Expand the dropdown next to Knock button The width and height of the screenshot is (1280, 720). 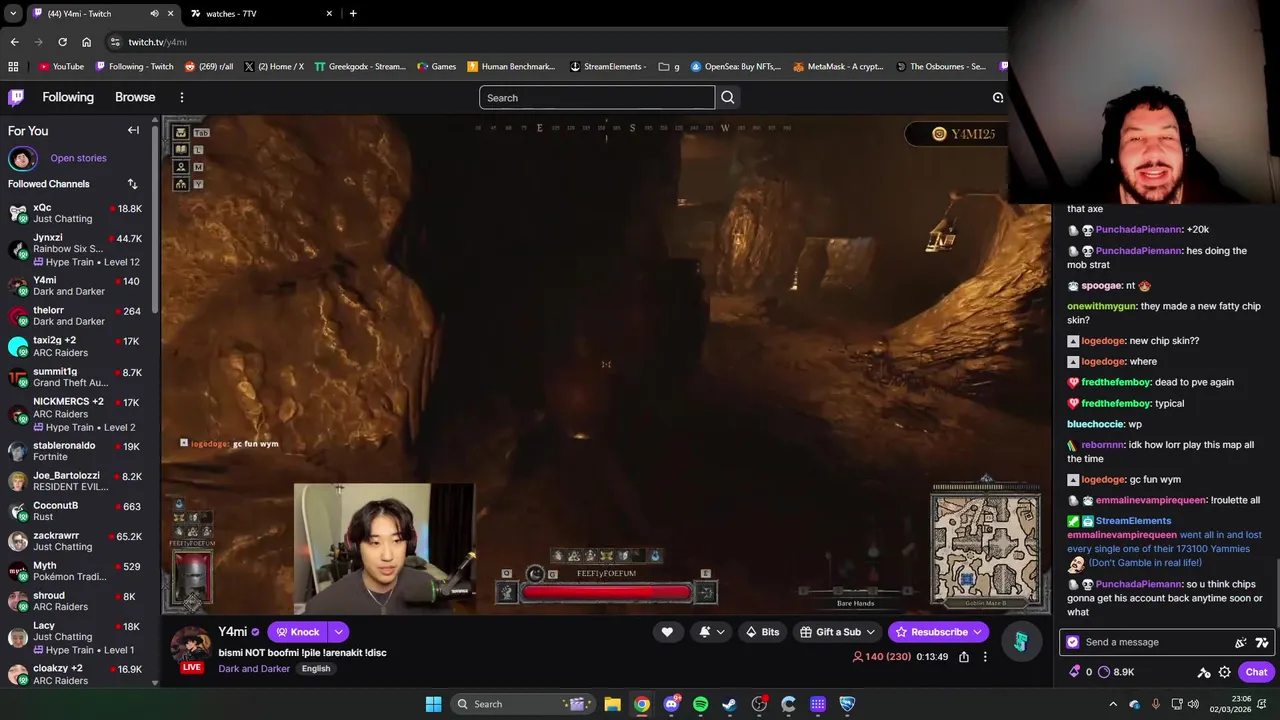tap(339, 632)
